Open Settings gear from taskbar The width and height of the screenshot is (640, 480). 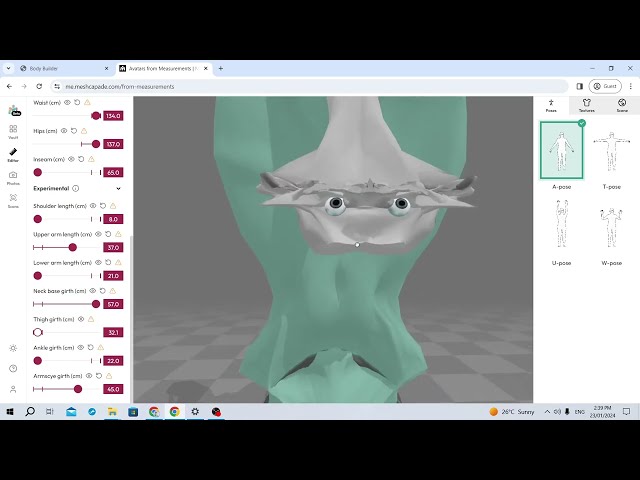tap(195, 412)
